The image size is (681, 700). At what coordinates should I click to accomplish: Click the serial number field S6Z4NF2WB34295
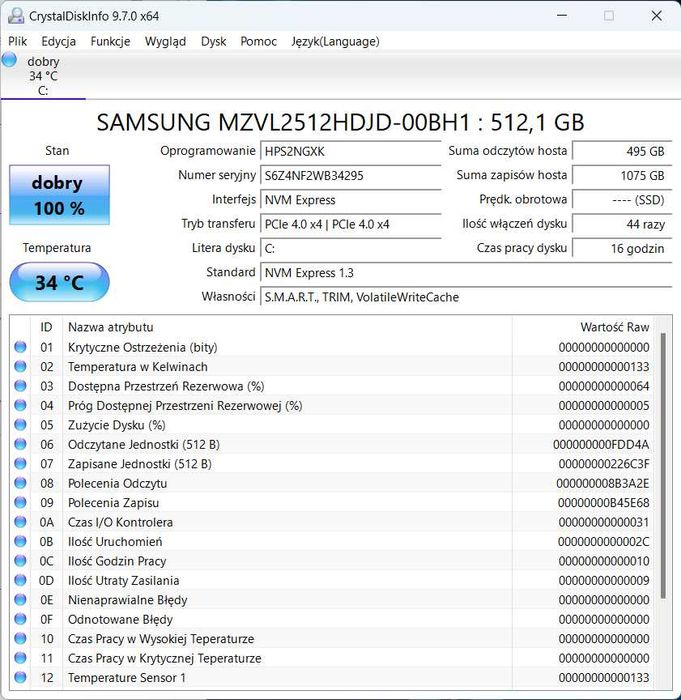[351, 175]
